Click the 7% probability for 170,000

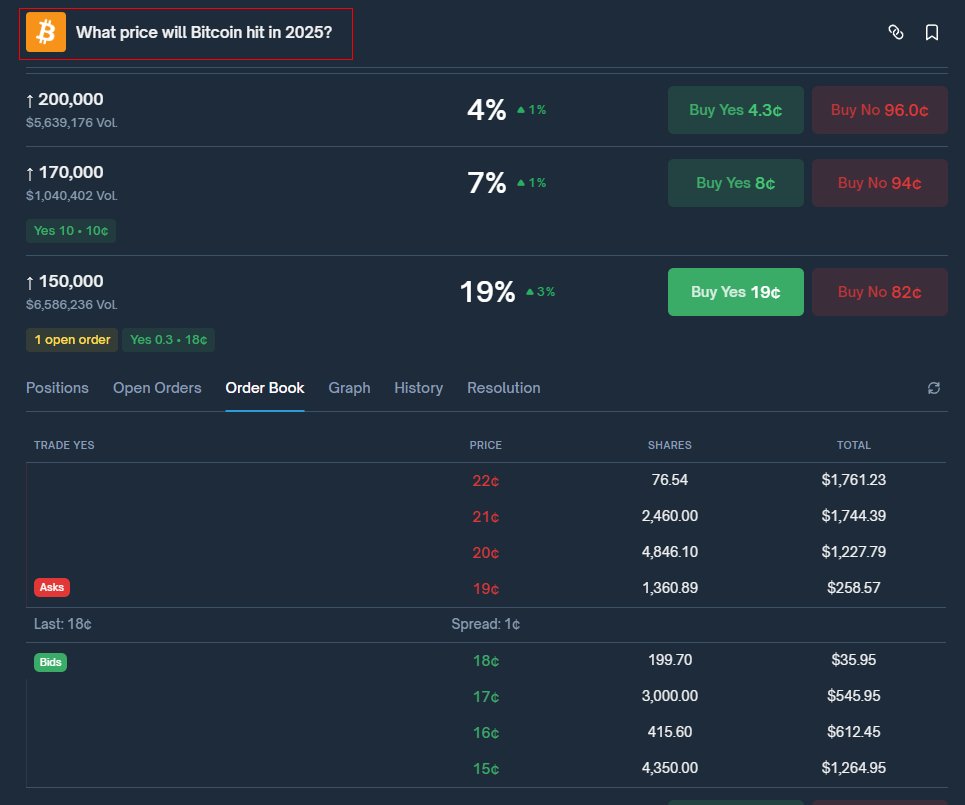click(487, 183)
